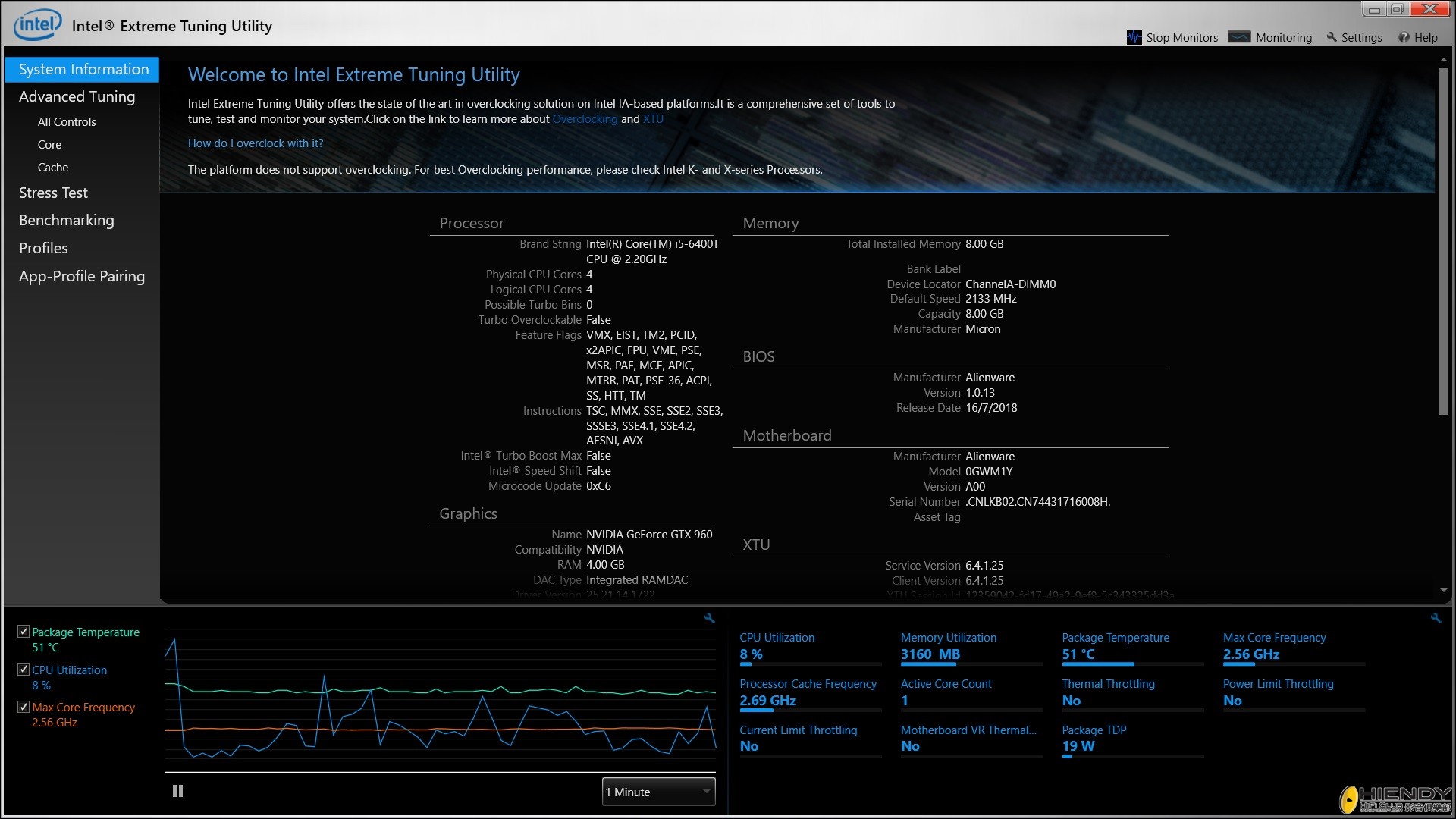Toggle the Package Temperature checkbox

coord(23,631)
